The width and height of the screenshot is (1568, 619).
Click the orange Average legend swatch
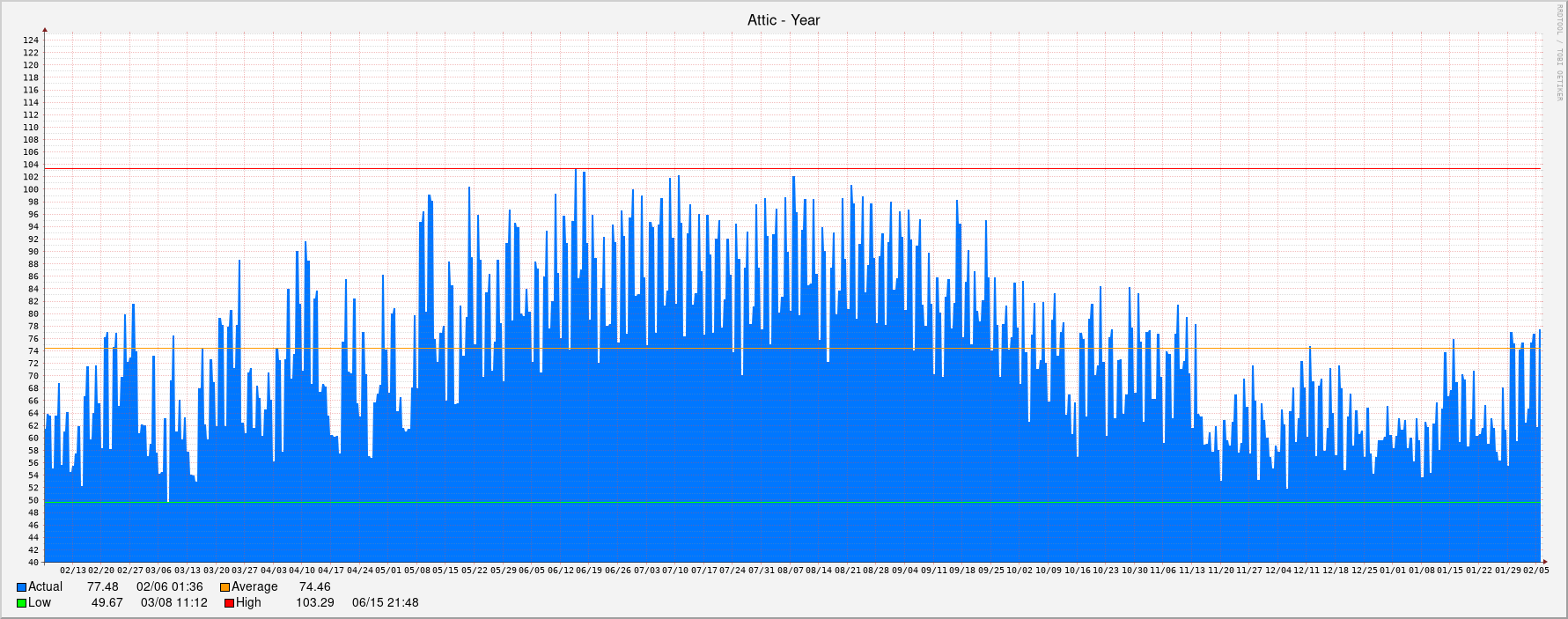(225, 587)
